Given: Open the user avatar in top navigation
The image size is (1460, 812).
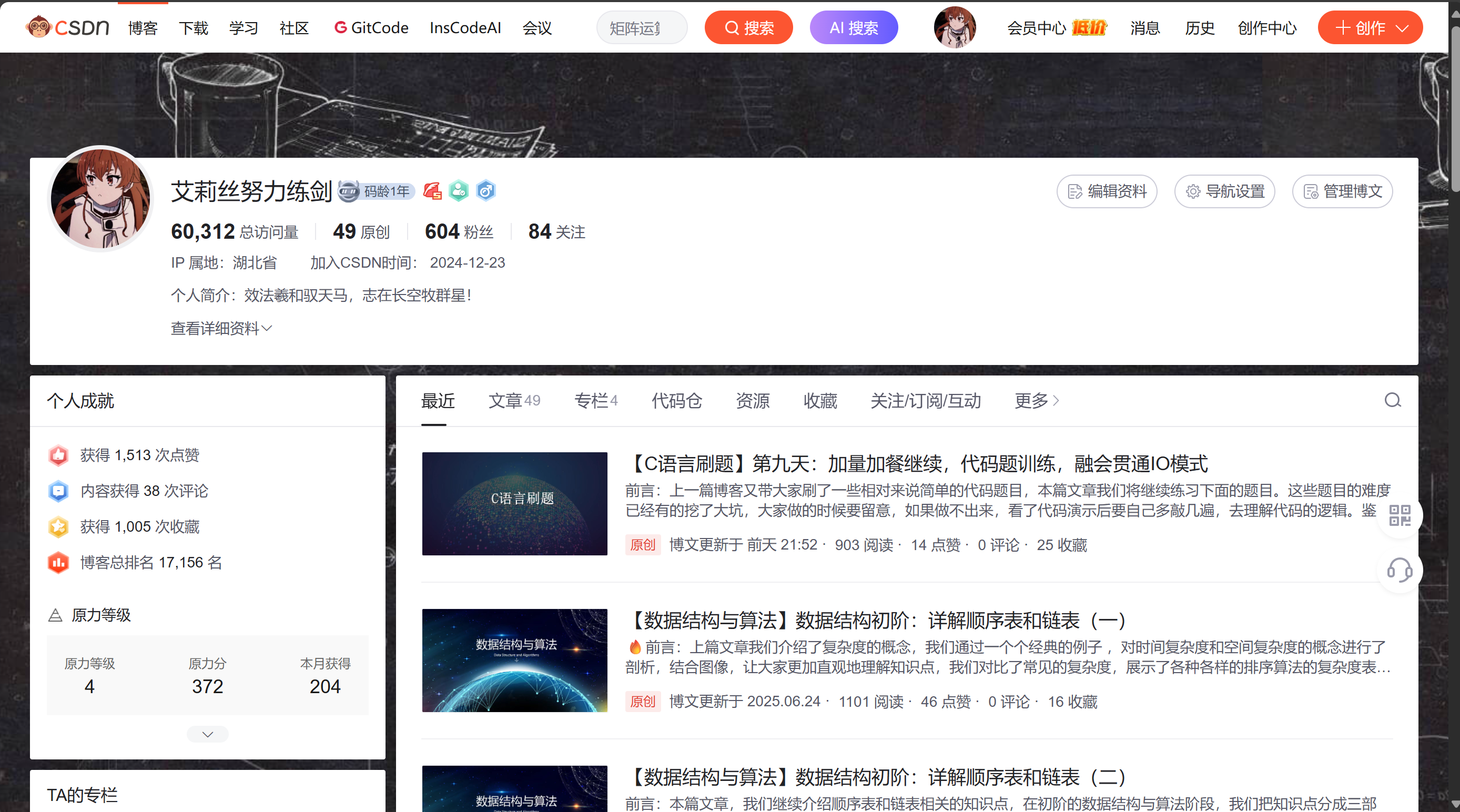Looking at the screenshot, I should [955, 27].
